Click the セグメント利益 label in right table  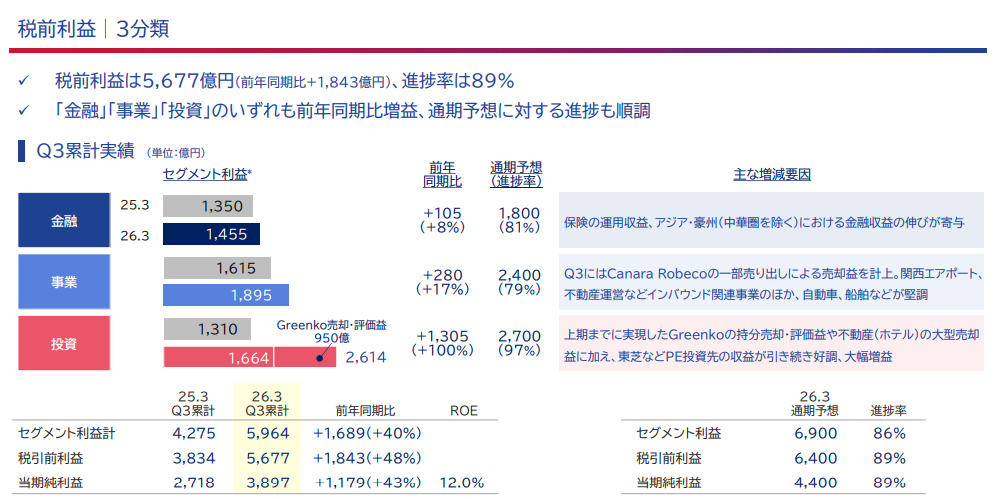pos(679,434)
